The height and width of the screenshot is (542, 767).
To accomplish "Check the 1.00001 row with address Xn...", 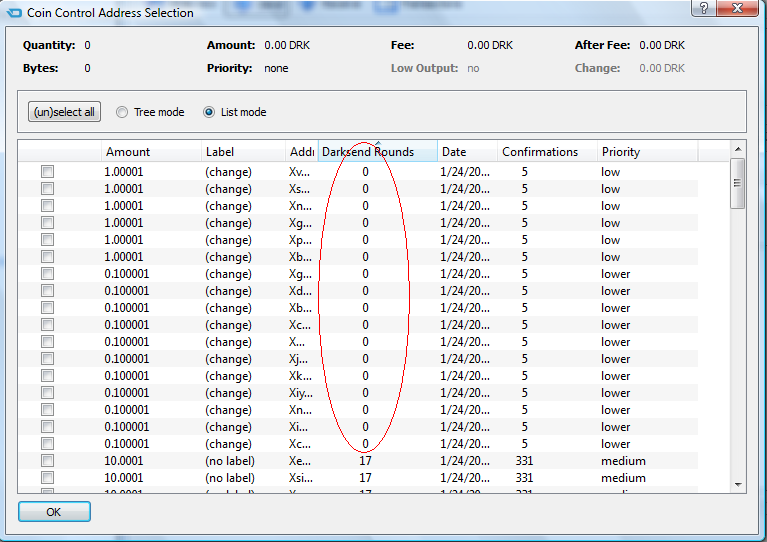I will (47, 205).
